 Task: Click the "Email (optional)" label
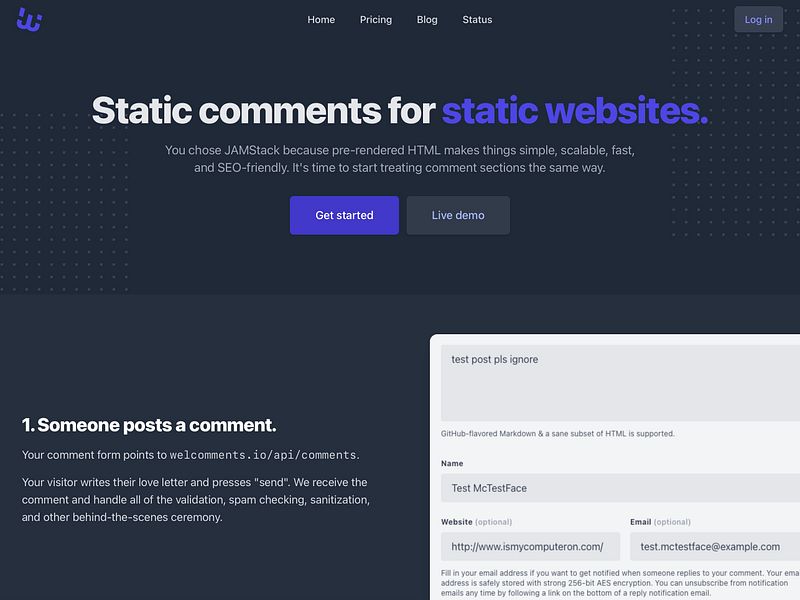660,522
